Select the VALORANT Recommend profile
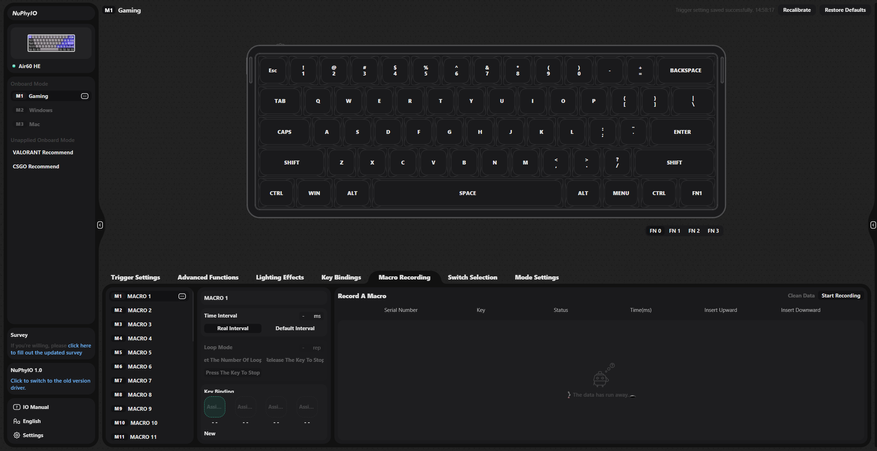 coord(43,152)
